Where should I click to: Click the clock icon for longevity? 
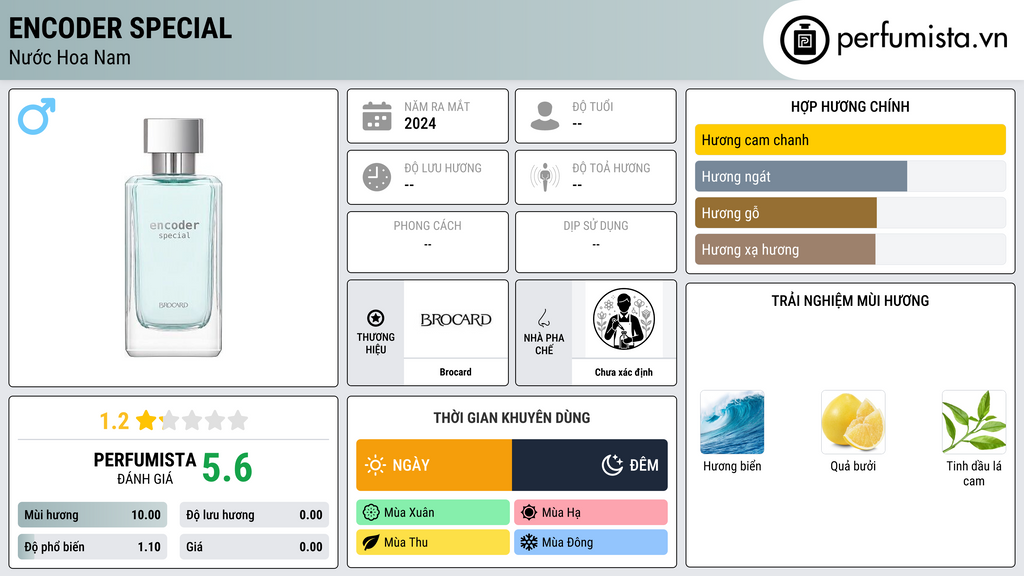pyautogui.click(x=377, y=177)
